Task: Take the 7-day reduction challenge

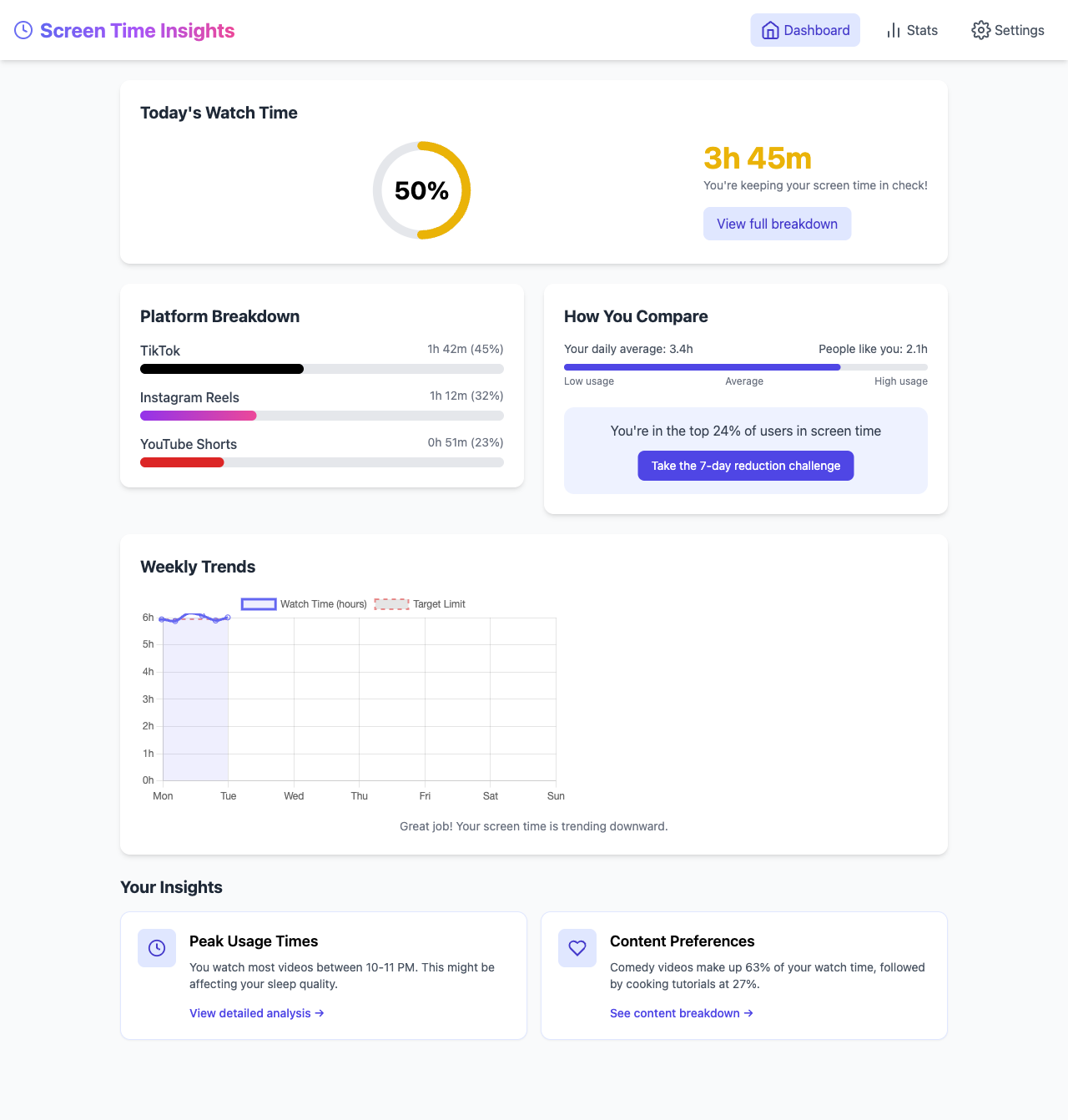Action: [x=745, y=466]
